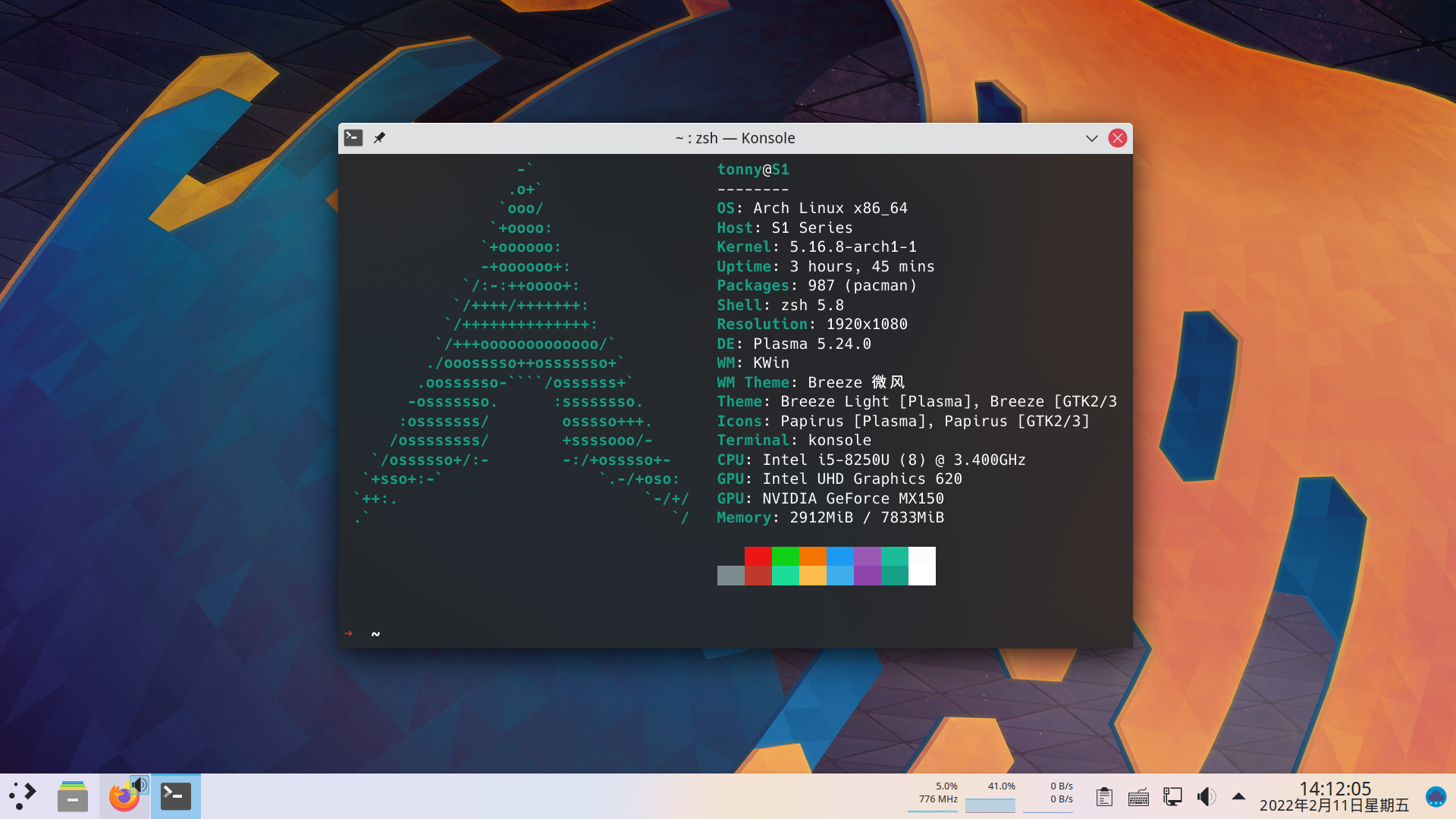1456x819 pixels.
Task: Mute Firefox via its audio indicator badge
Action: click(x=140, y=784)
